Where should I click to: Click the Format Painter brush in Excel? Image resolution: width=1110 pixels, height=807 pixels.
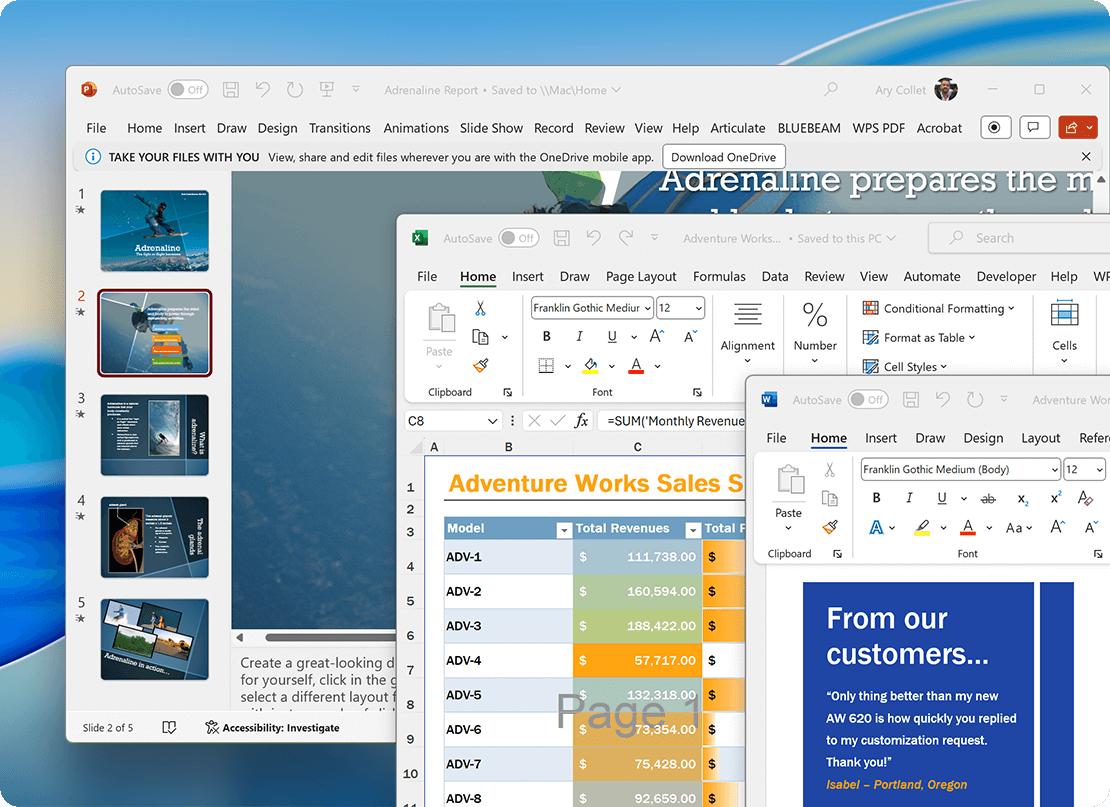(481, 366)
